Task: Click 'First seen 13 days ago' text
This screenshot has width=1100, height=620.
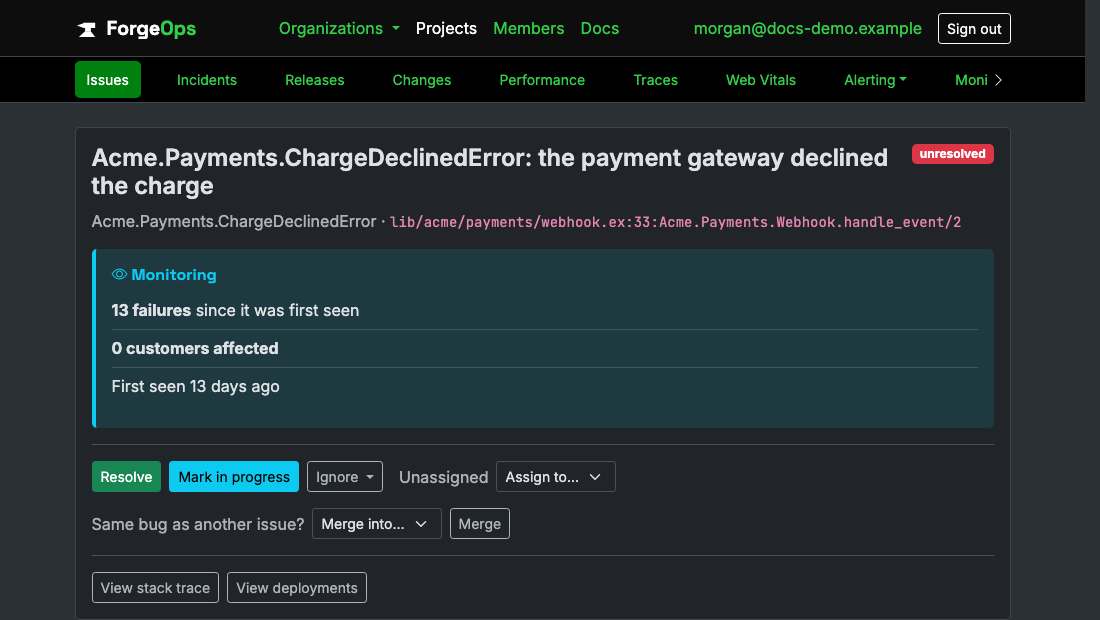Action: tap(195, 386)
